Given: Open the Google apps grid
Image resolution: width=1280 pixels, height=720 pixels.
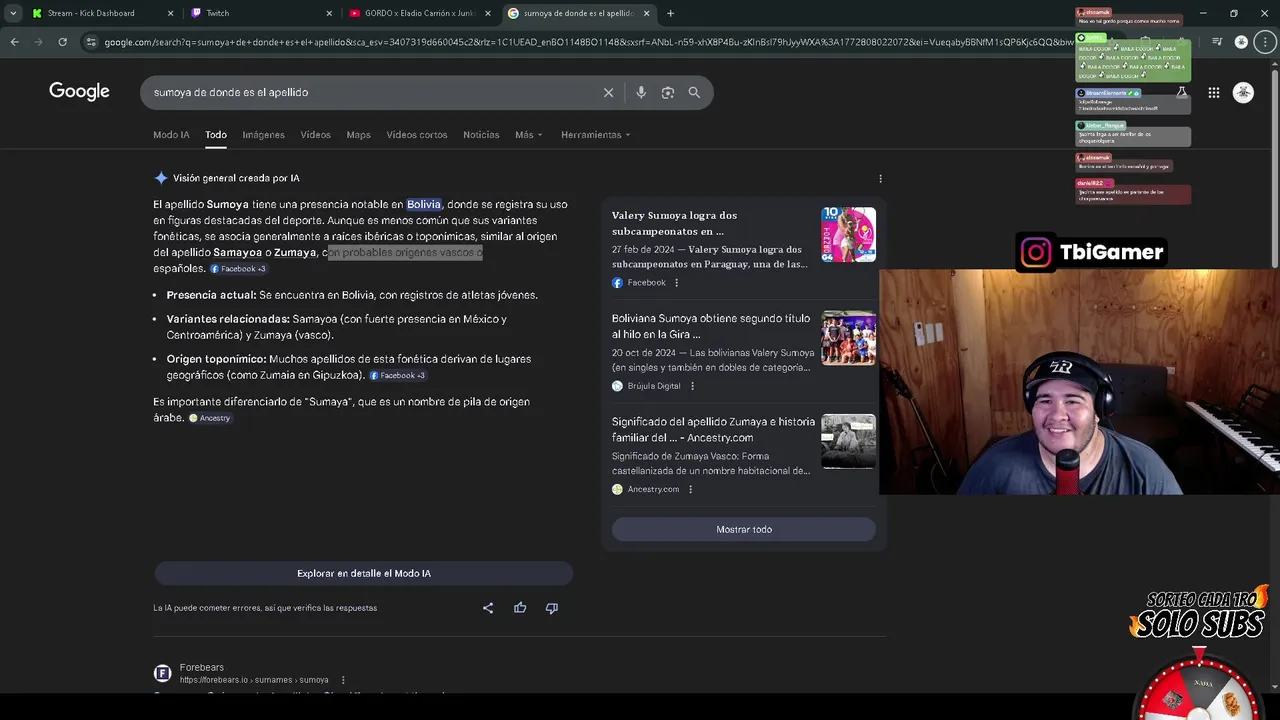Looking at the screenshot, I should [1213, 92].
